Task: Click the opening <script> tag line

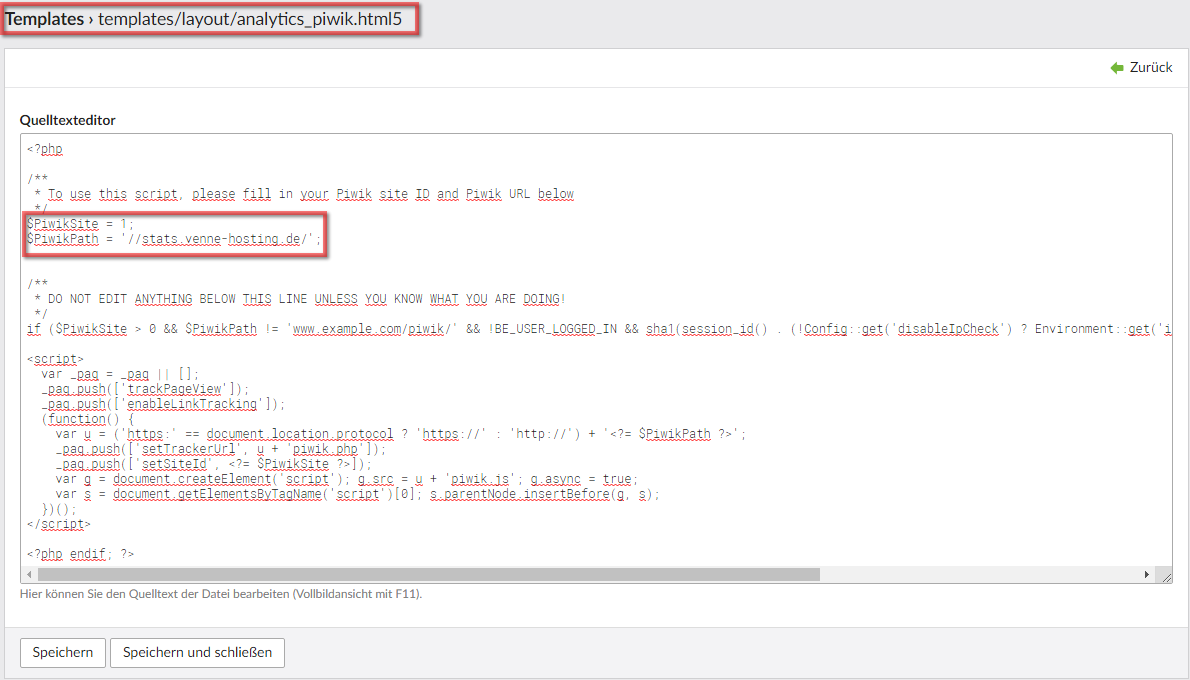Action: point(55,359)
